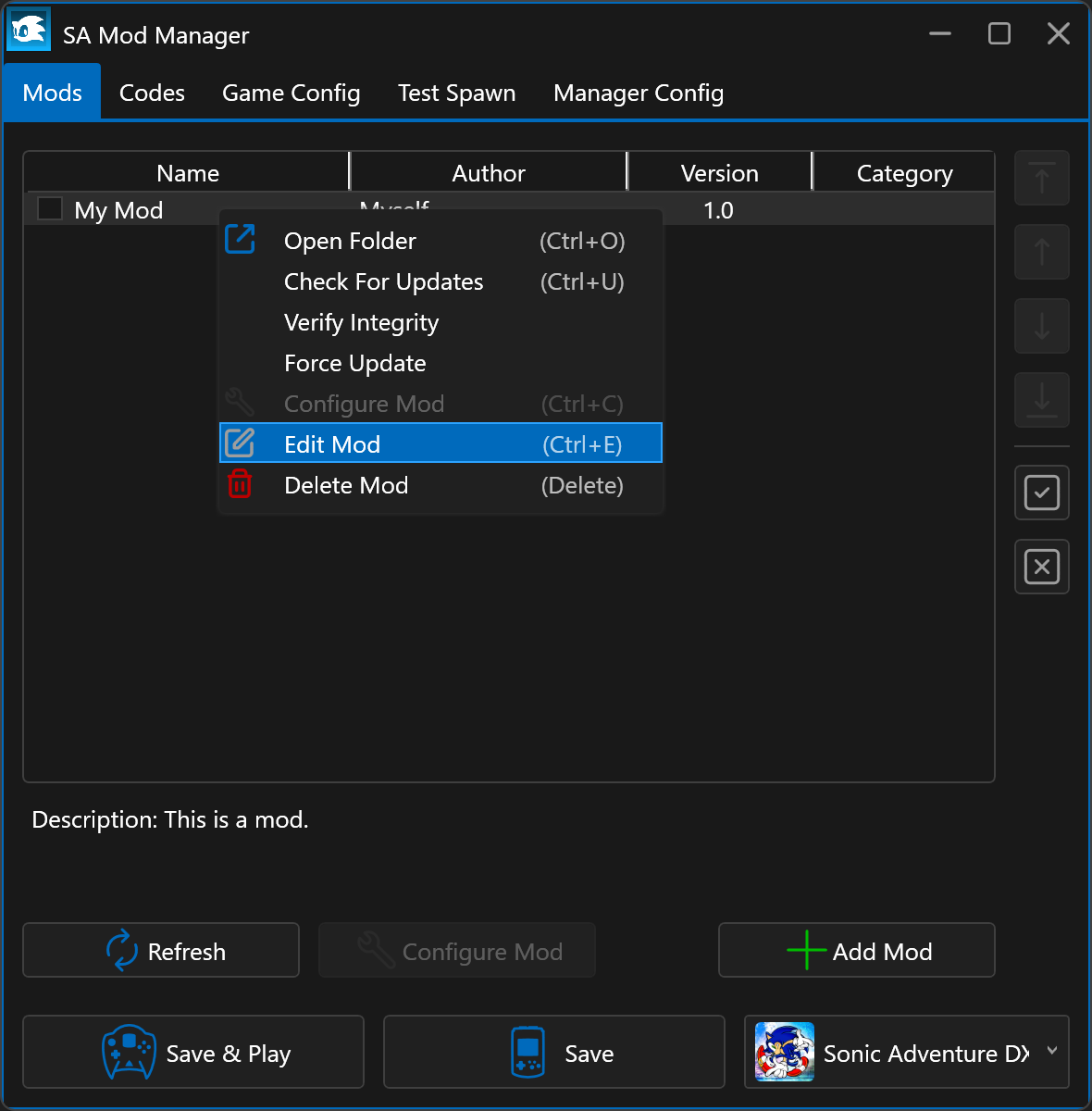1092x1111 pixels.
Task: Click the Refresh button
Action: (161, 951)
